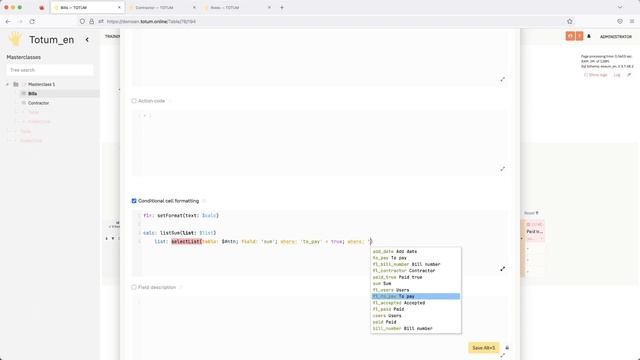Image resolution: width=640 pixels, height=360 pixels.
Task: Focus the Tree search field
Action: click(50, 70)
